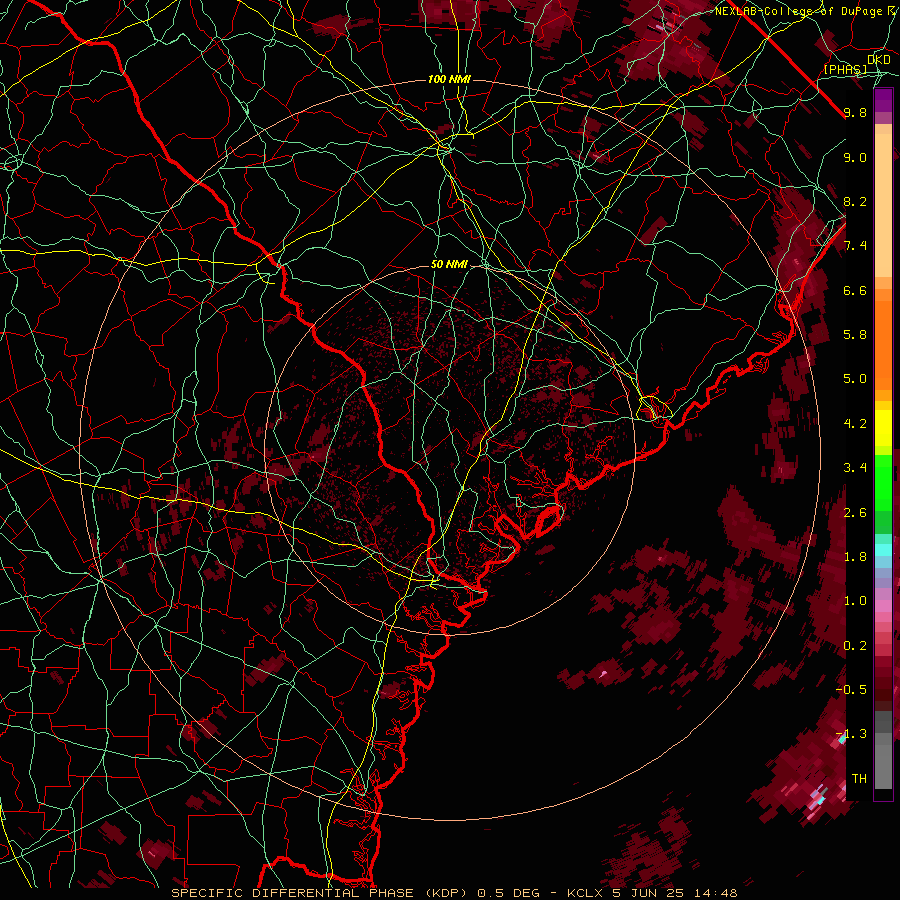The height and width of the screenshot is (900, 900).
Task: Select the cyan color bar segment
Action: pos(883,550)
